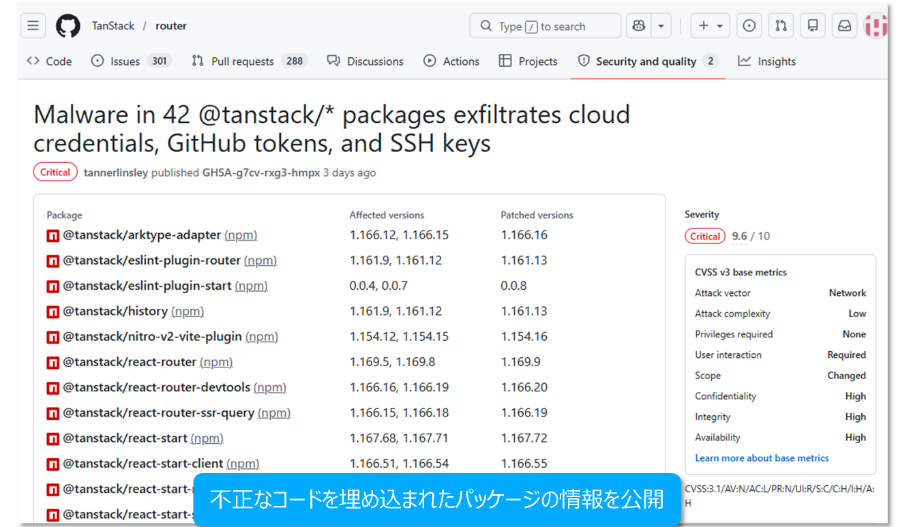Open npm link for @tanstack/react-router
Screen dimensions: 913x527
(x=216, y=362)
